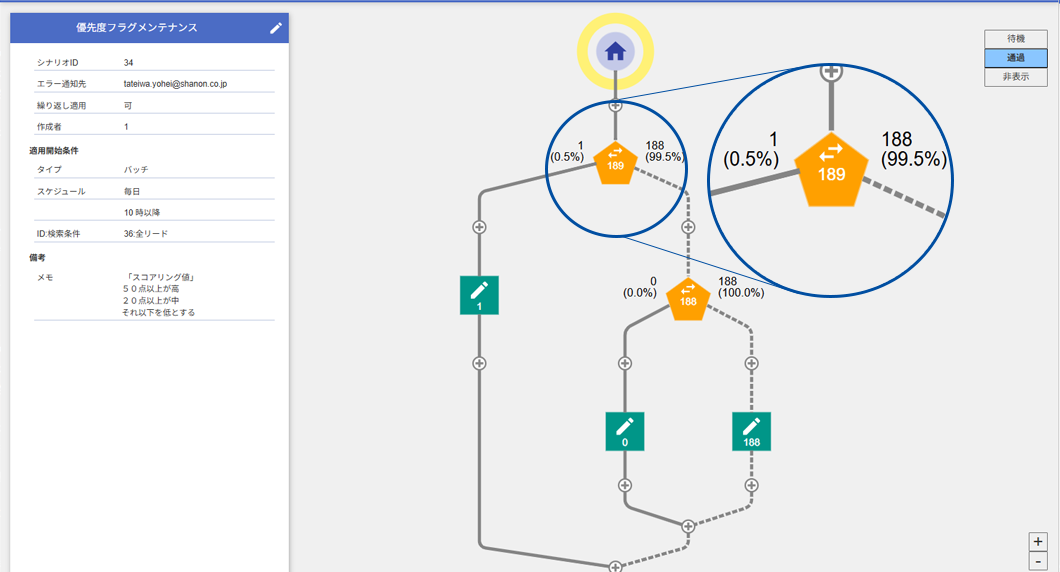This screenshot has width=1060, height=572.
Task: Open the green edit node labeled 1
Action: 479,295
